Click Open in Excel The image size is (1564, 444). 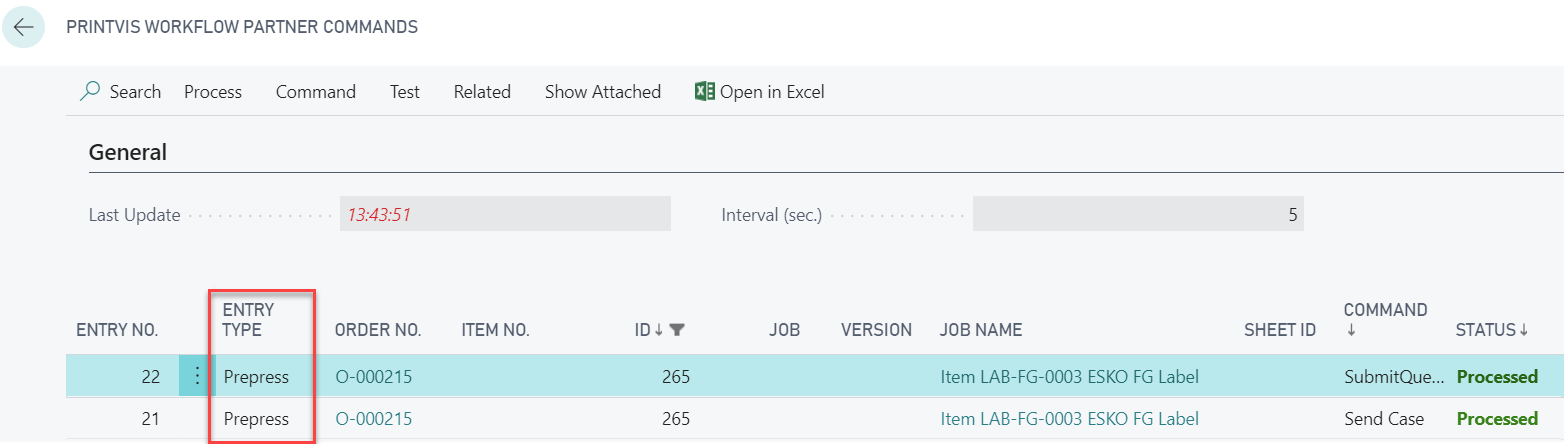[x=771, y=92]
